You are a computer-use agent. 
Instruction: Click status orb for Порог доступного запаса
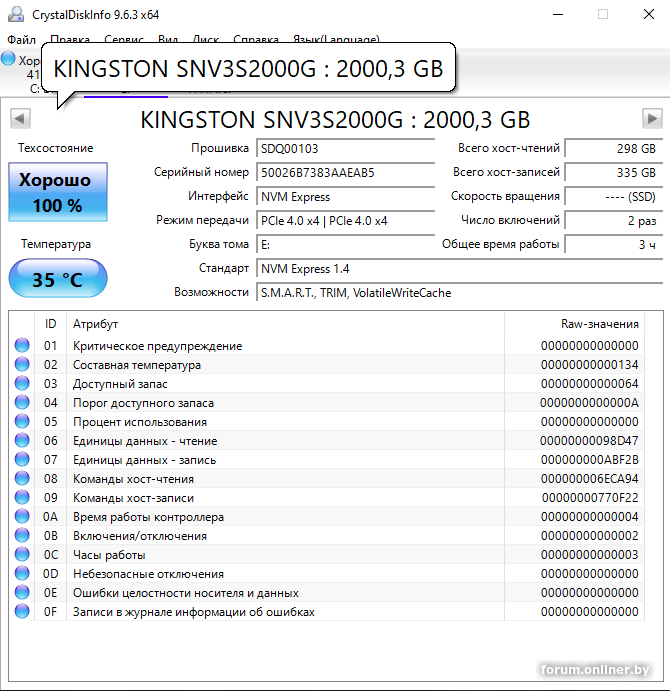[x=22, y=402]
